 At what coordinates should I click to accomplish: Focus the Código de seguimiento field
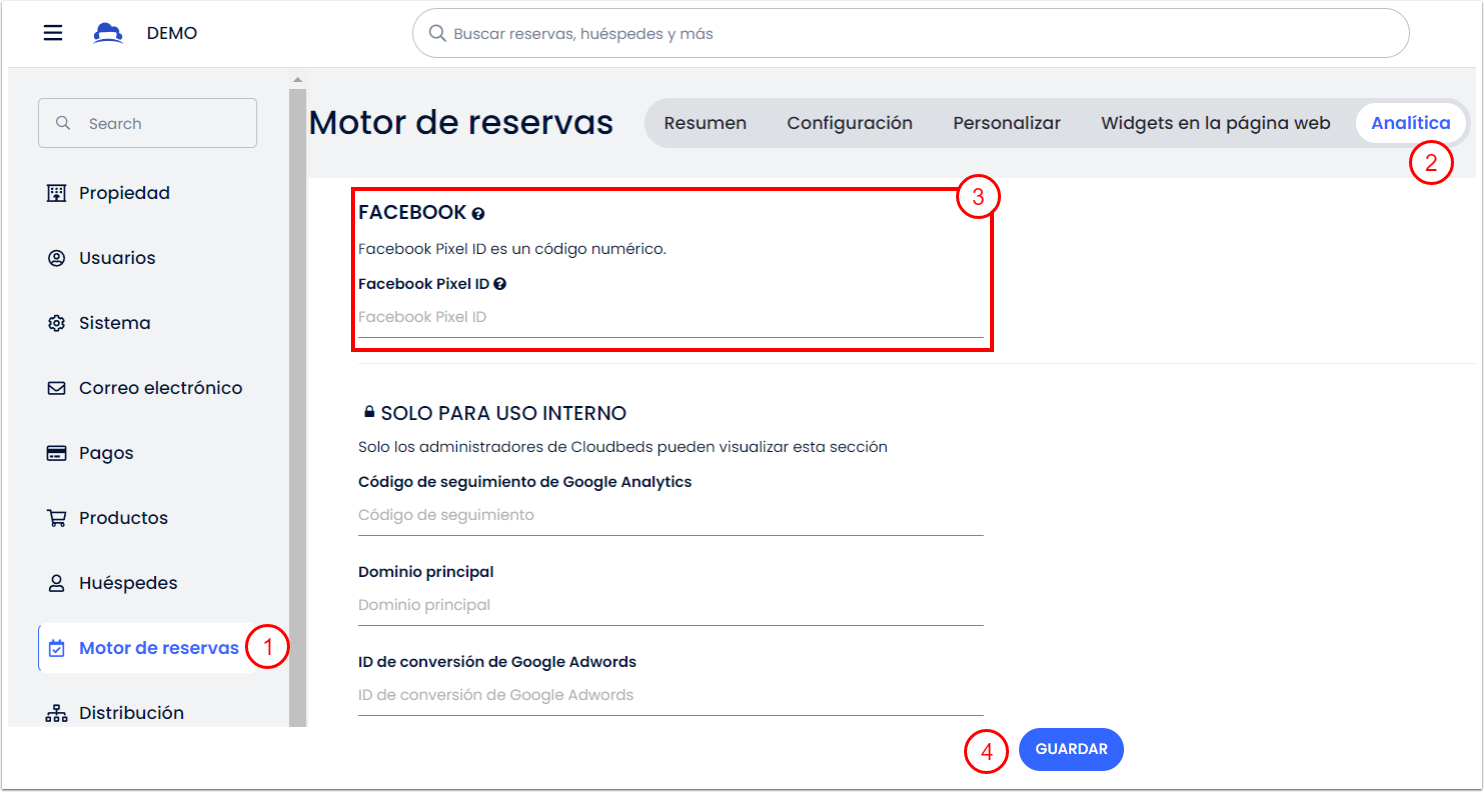pos(671,516)
